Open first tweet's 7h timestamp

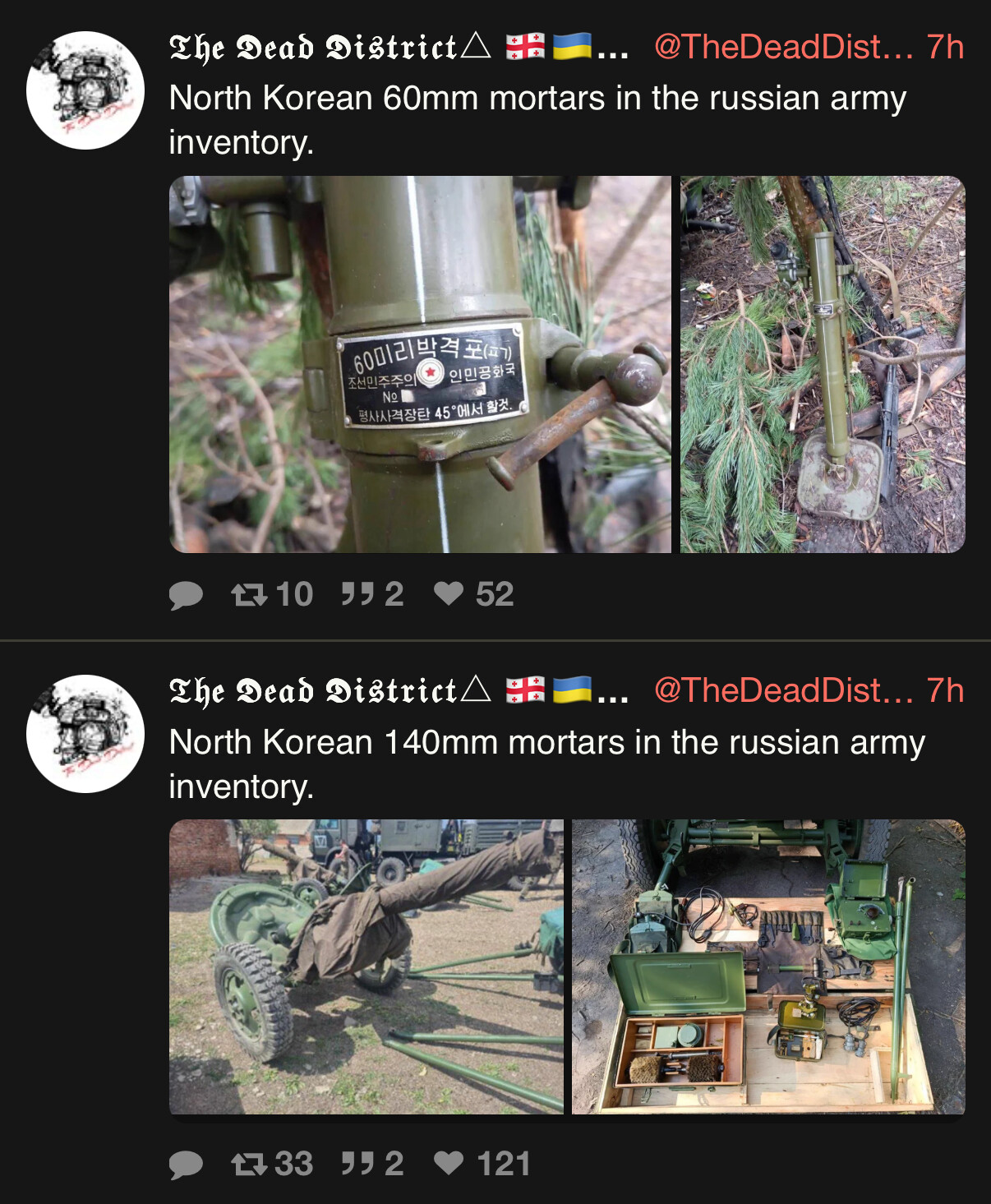pos(945,47)
